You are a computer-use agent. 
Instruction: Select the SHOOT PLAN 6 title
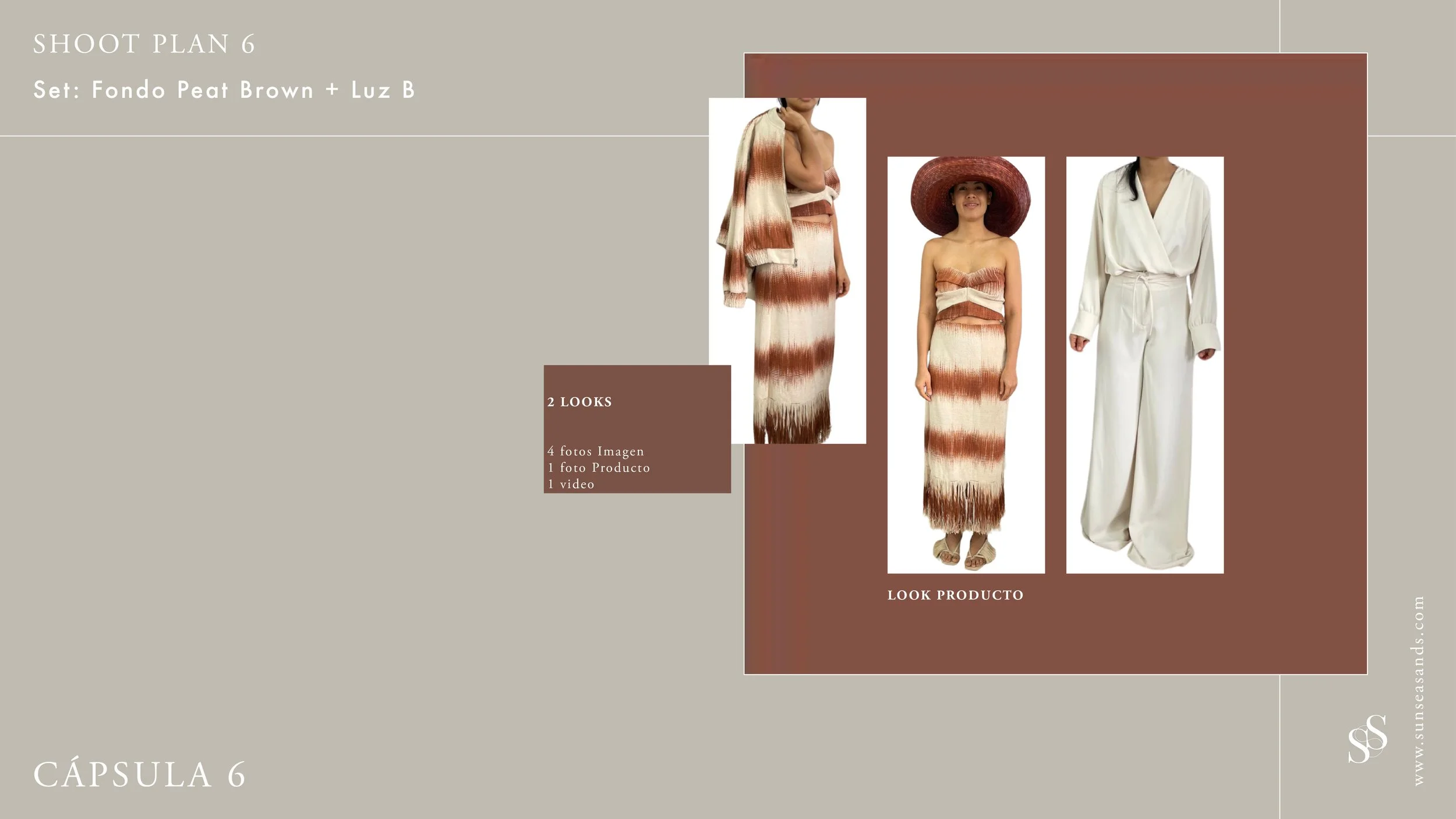pyautogui.click(x=144, y=44)
